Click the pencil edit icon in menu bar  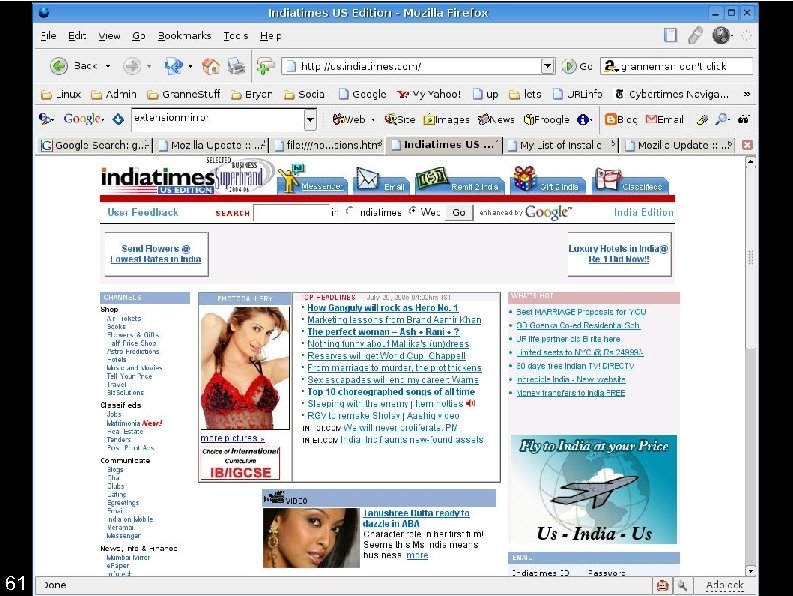[695, 35]
